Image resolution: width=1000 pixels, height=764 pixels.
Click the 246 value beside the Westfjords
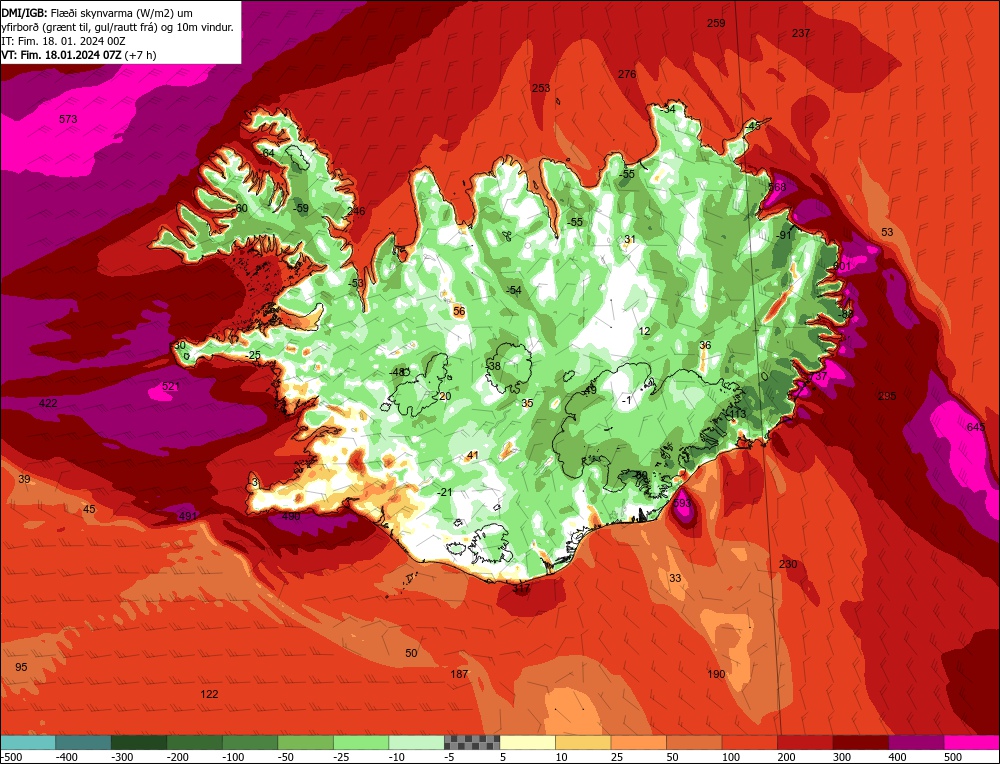356,211
